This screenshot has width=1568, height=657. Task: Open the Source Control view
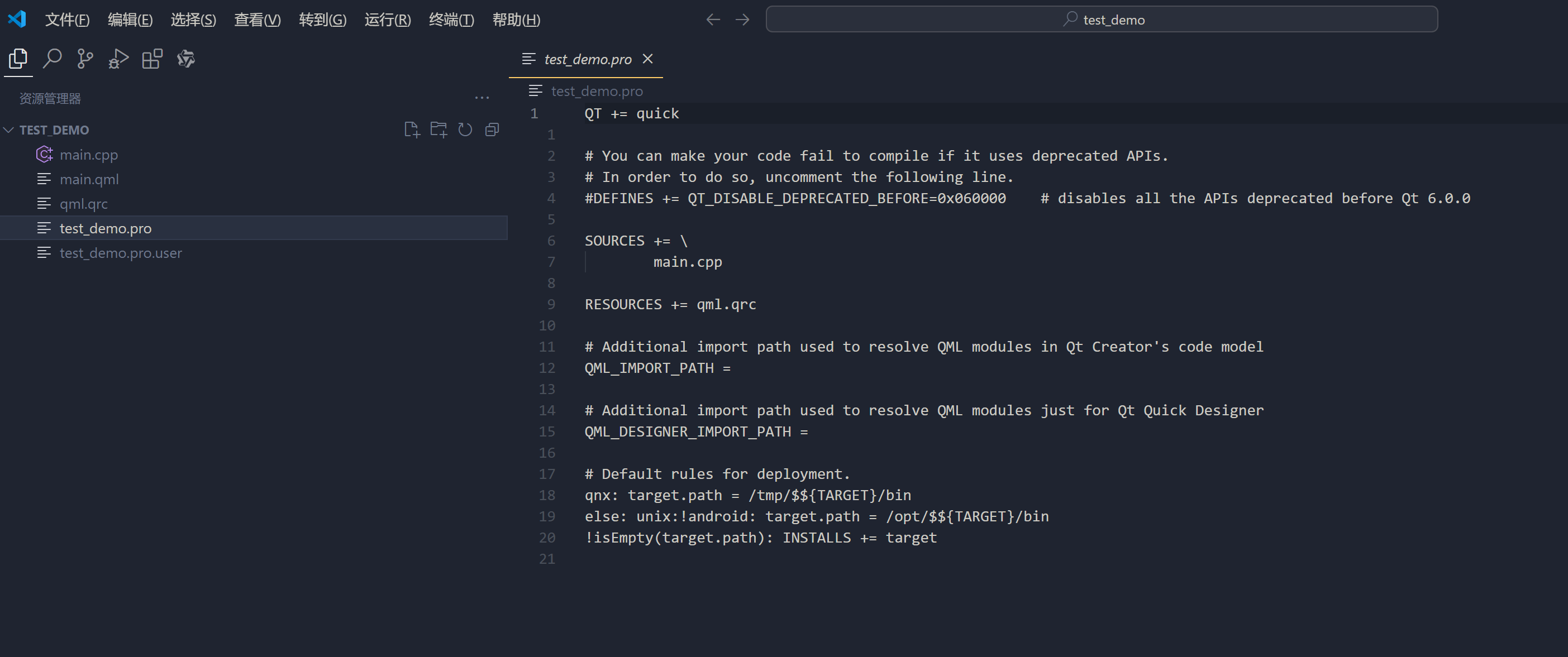pos(84,59)
